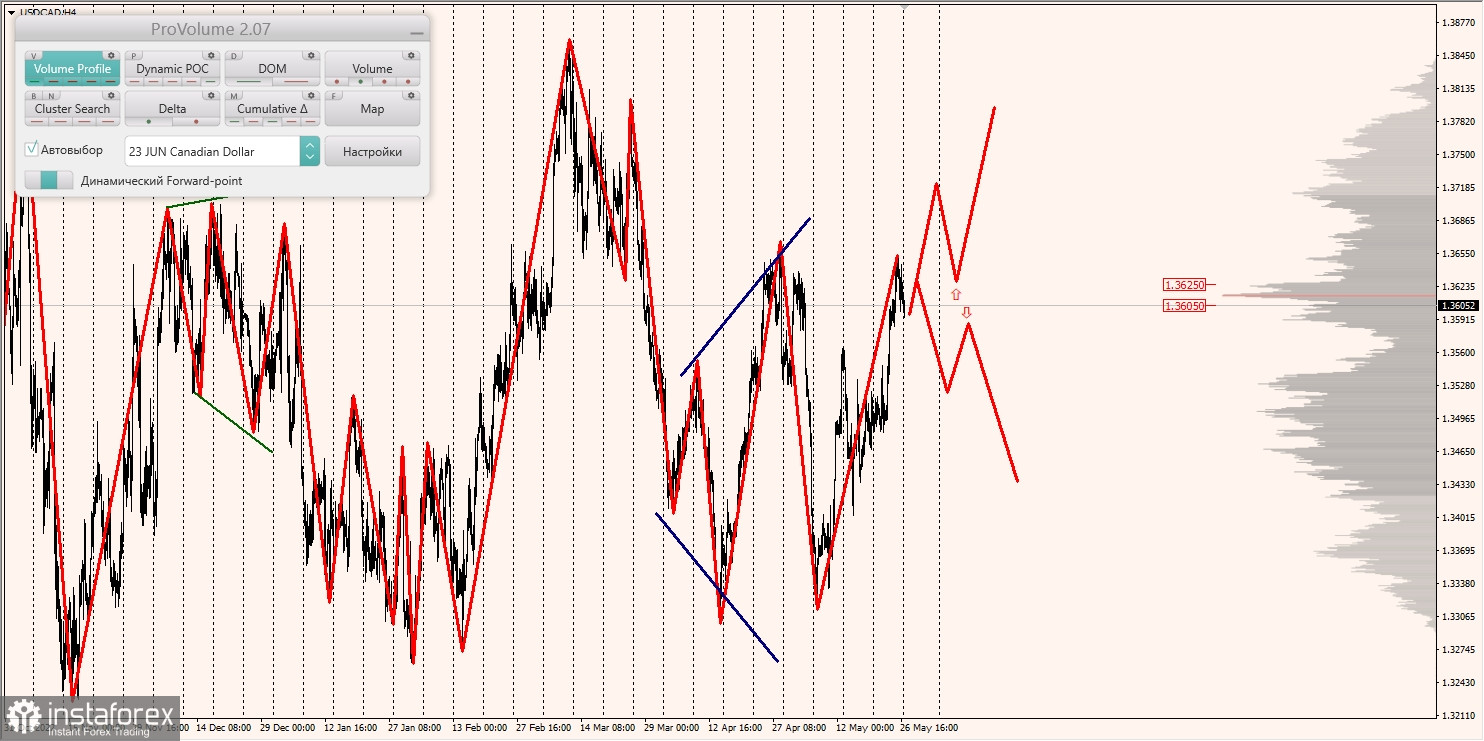
Task: Select the red down-arrow marker on chart
Action: click(x=967, y=313)
